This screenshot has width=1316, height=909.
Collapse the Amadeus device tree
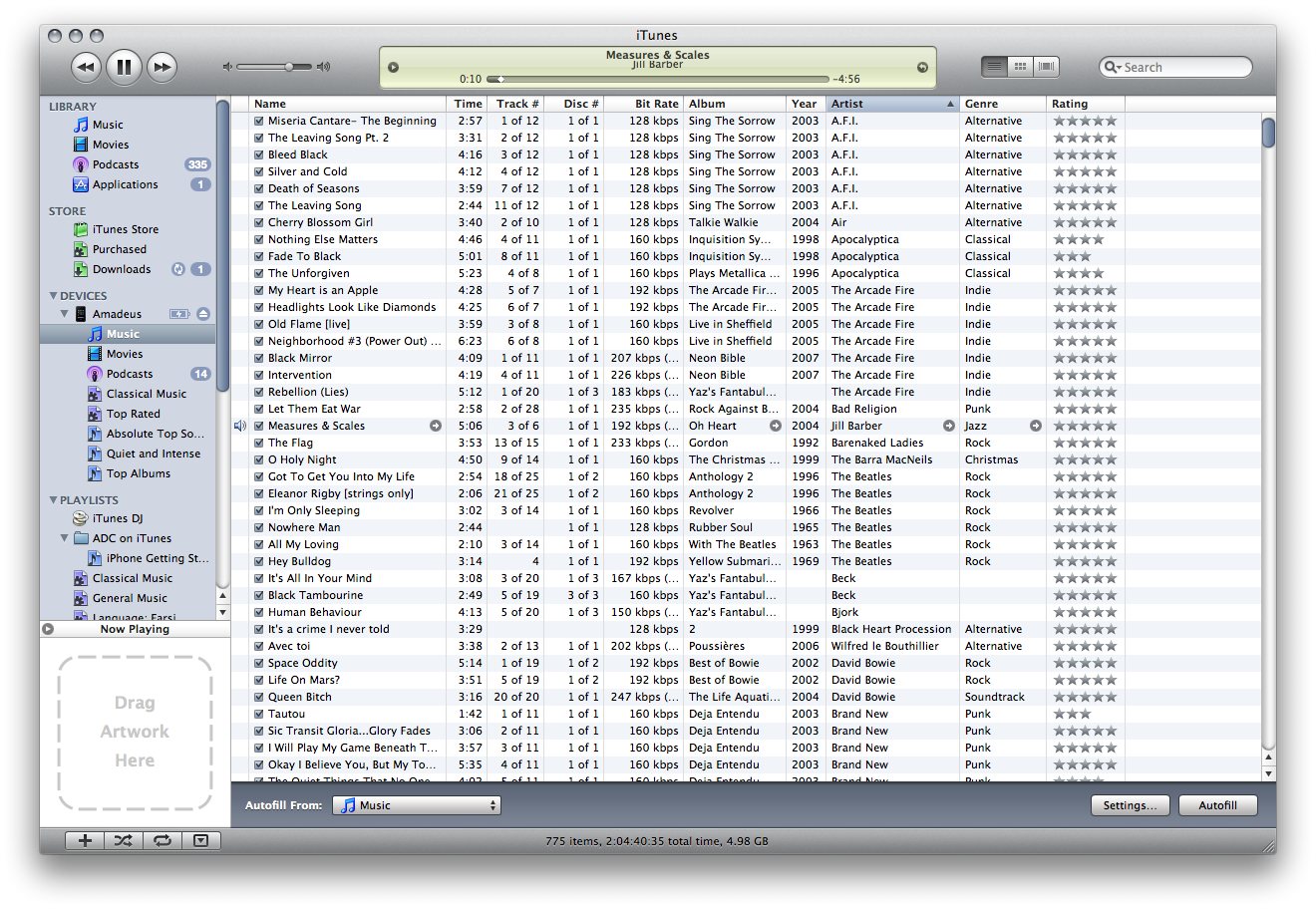tap(65, 314)
